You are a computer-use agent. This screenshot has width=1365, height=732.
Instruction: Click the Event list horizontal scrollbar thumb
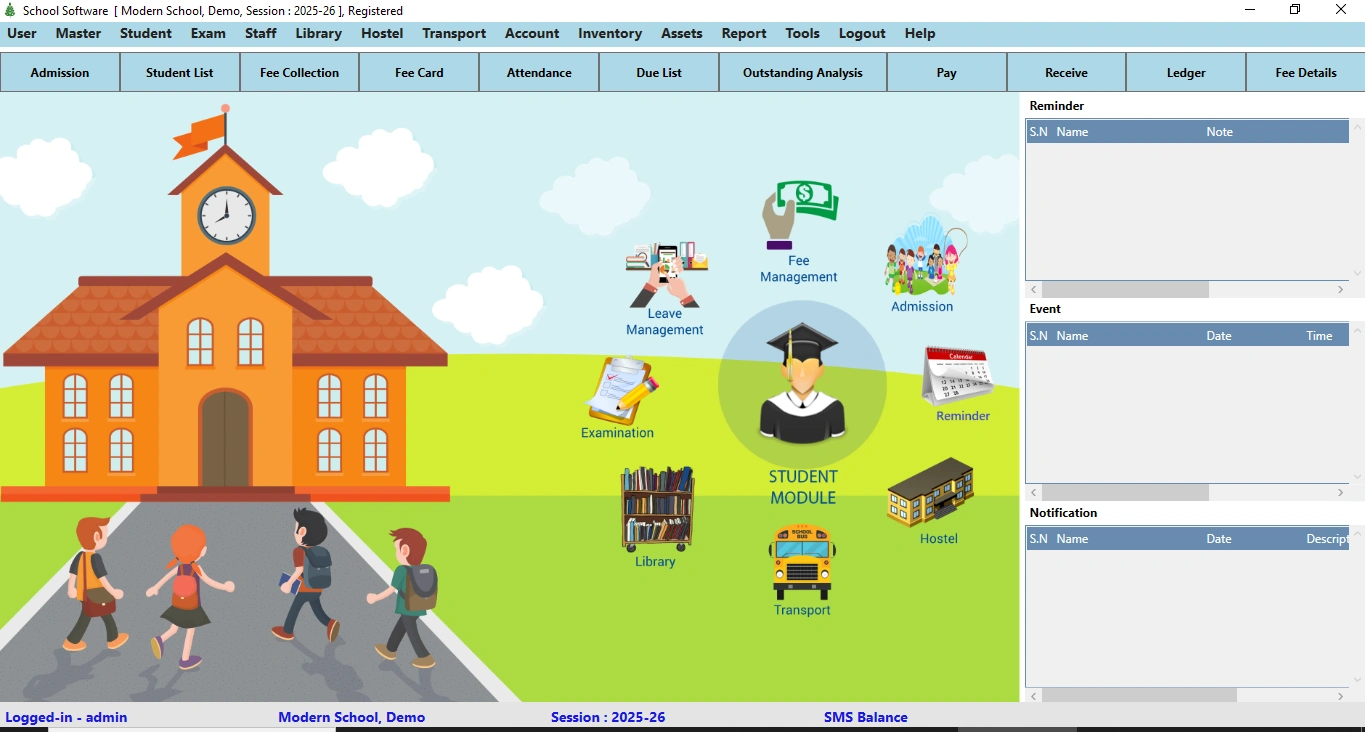[x=1125, y=493]
